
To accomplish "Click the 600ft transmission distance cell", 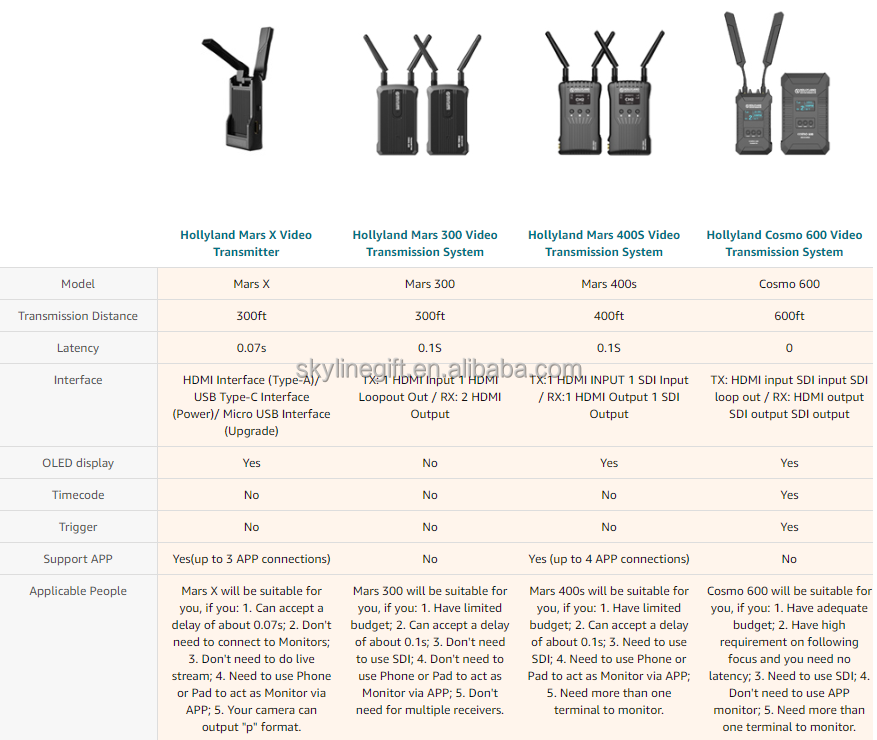I will click(x=789, y=316).
